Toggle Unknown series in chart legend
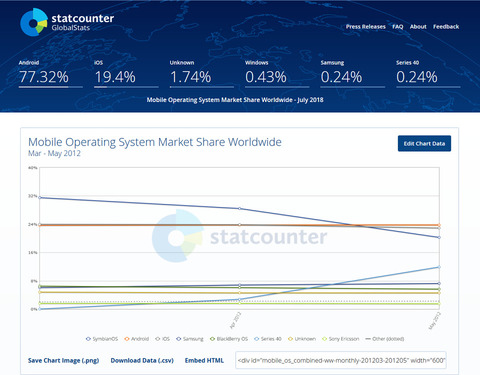This screenshot has height=375, width=480. point(302,339)
